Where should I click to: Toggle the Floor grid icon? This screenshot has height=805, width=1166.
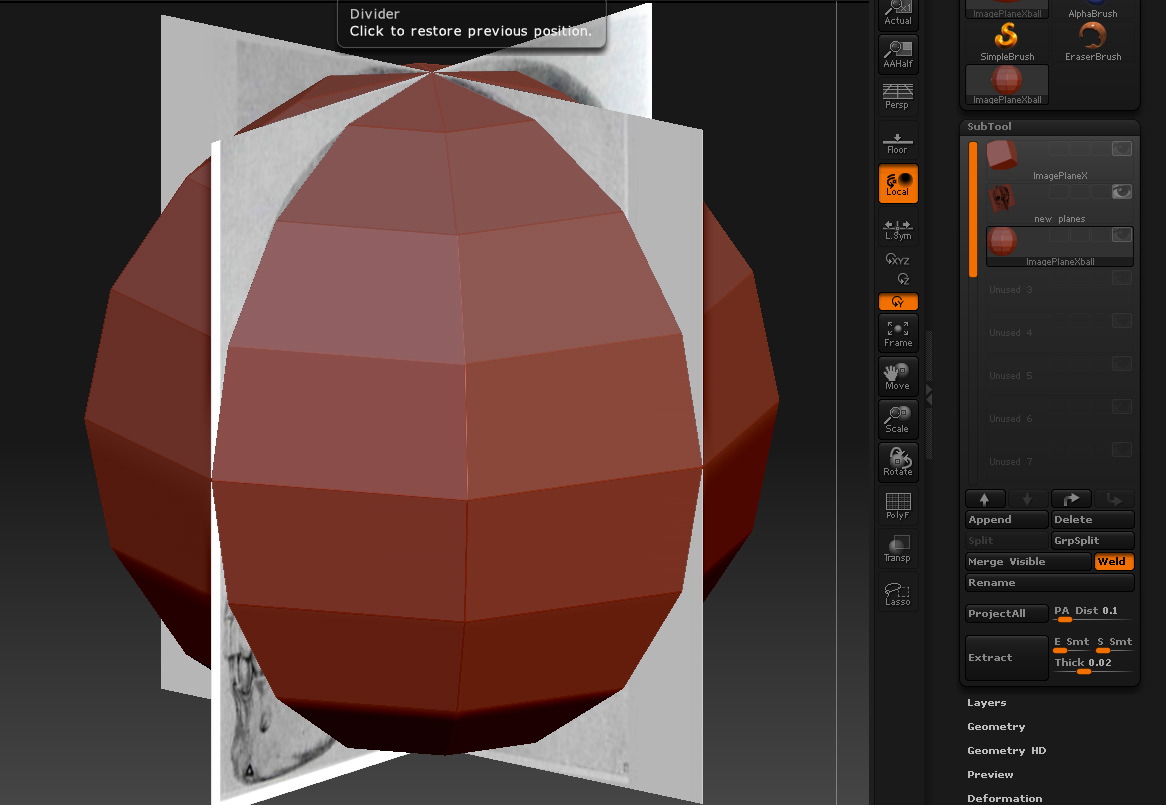tap(897, 142)
